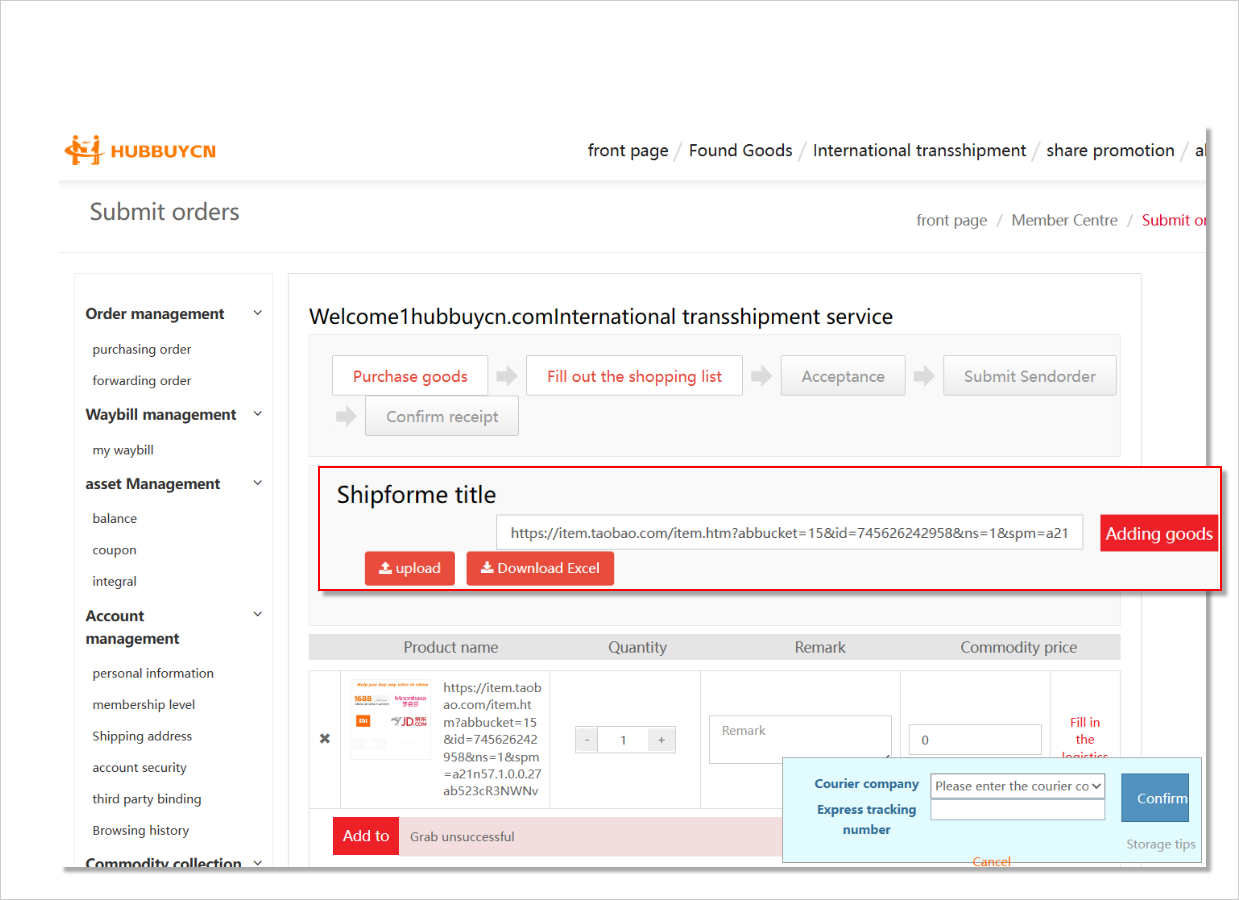Remove product row with X icon

tap(324, 739)
